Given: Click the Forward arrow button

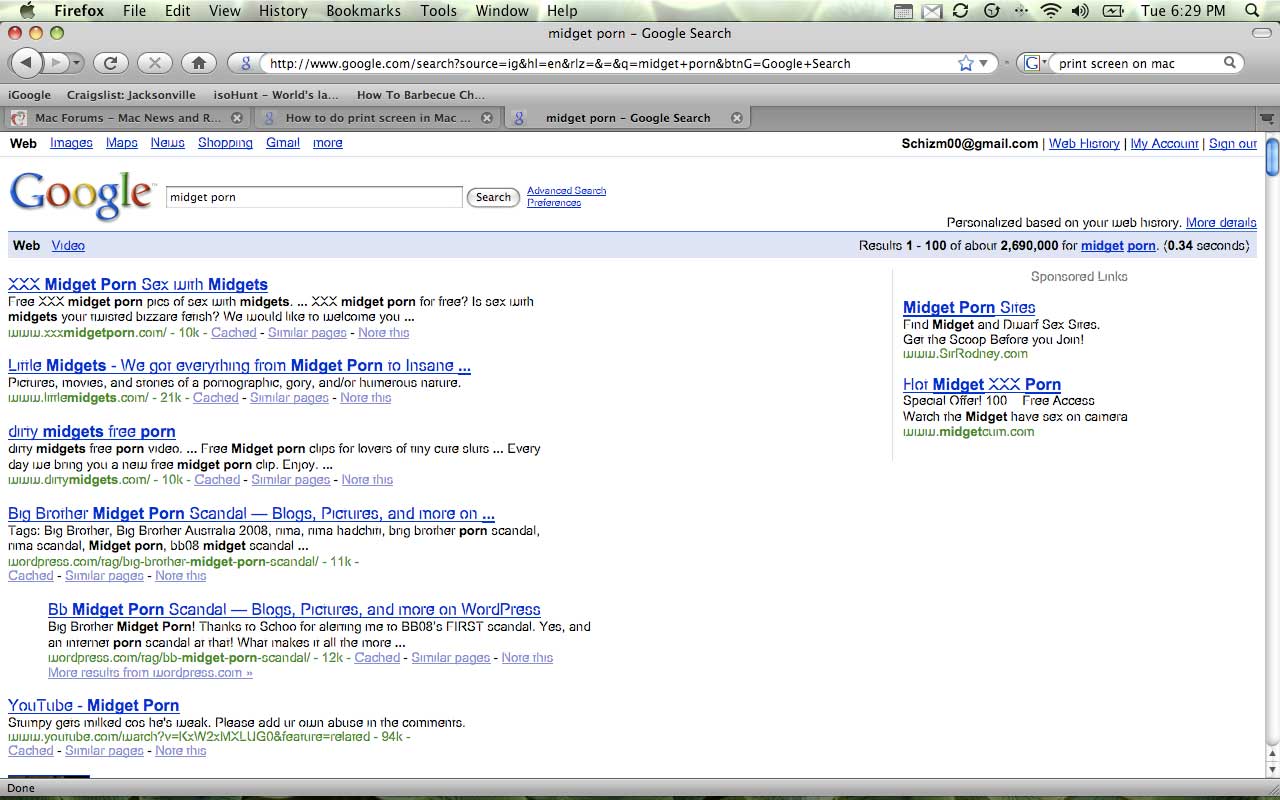Looking at the screenshot, I should pos(58,63).
